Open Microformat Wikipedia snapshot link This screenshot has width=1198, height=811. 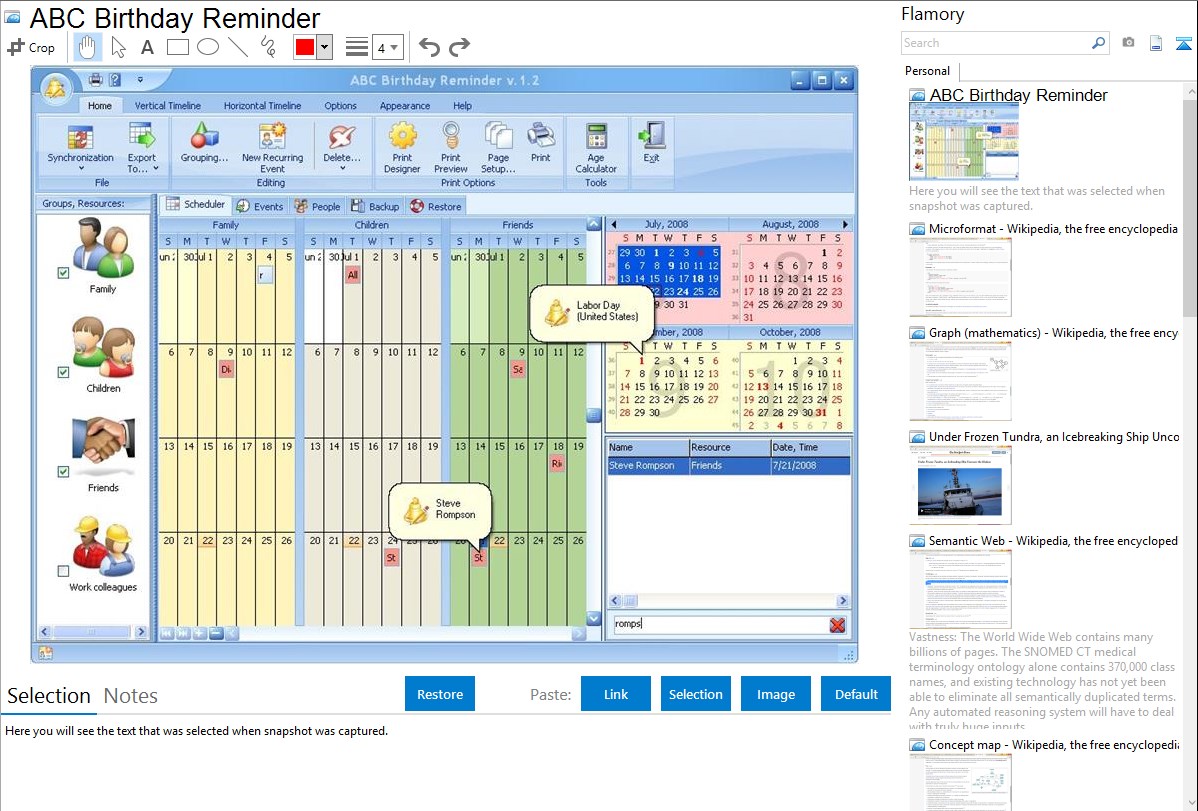tap(1053, 229)
